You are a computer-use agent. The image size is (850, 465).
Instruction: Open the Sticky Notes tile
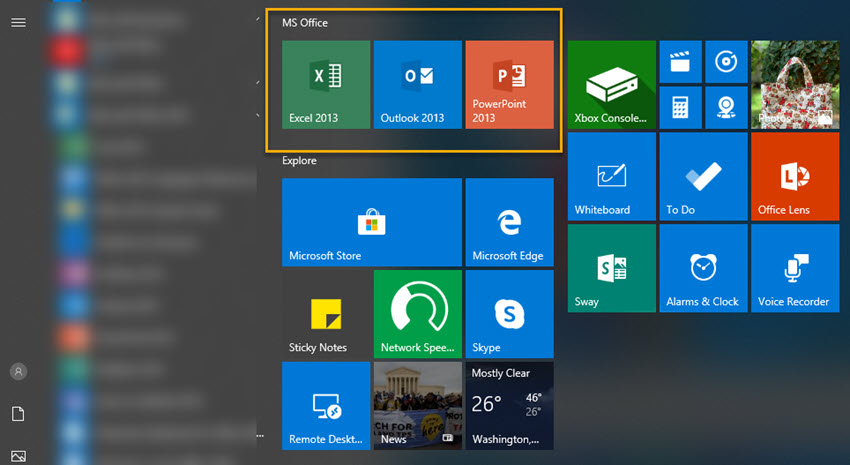[x=326, y=314]
